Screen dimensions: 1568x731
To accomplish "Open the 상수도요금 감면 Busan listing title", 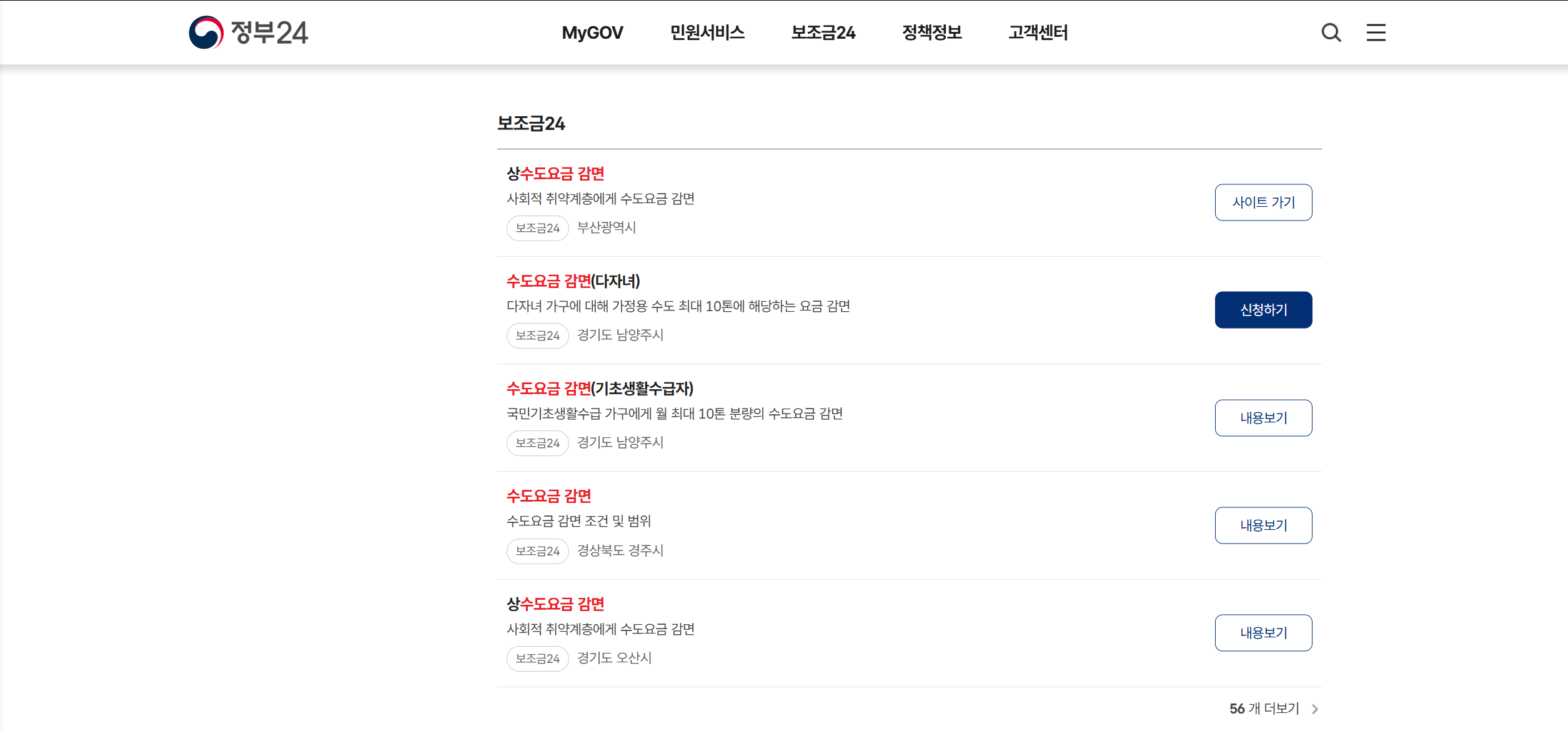I will [x=555, y=174].
